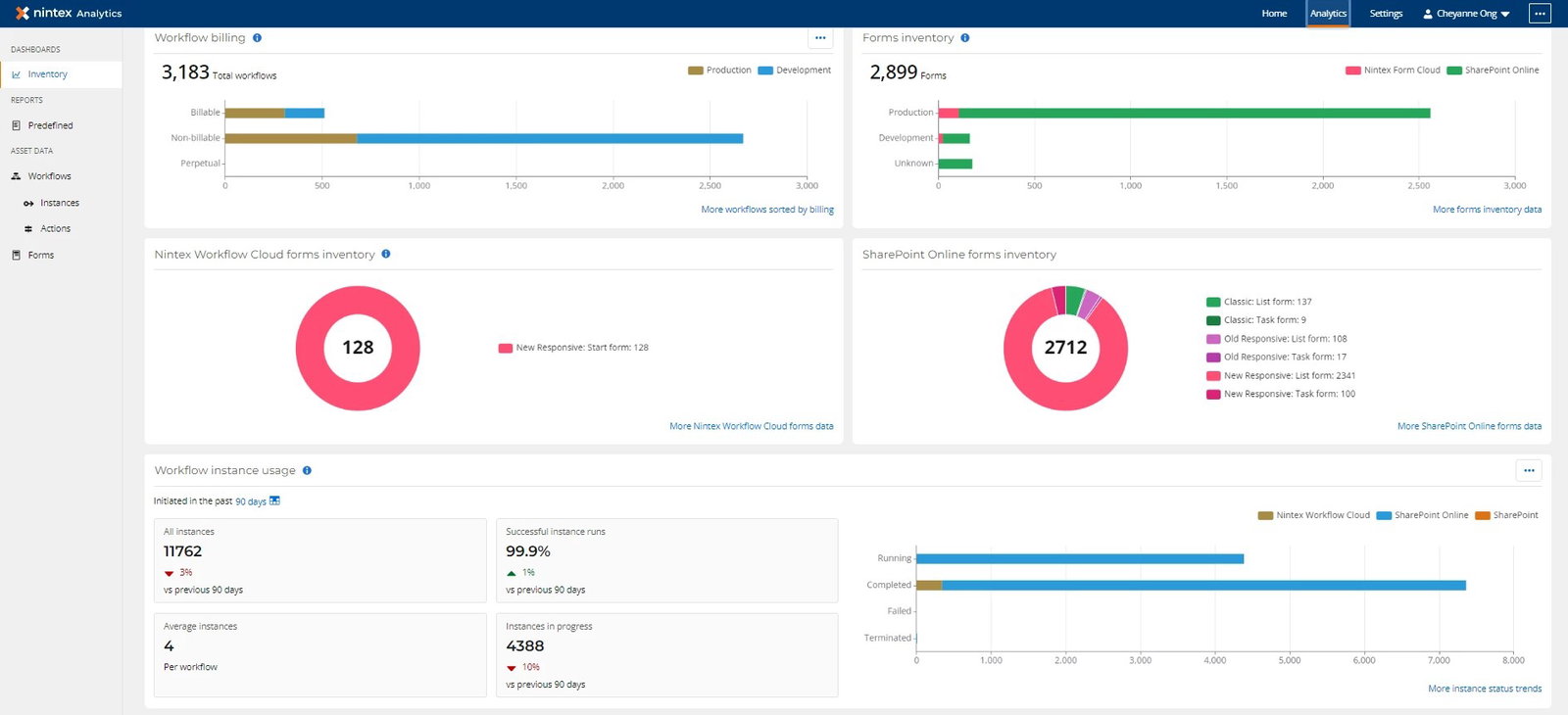Toggle Classic: List form legend swatch
This screenshot has width=1568, height=715.
[1213, 302]
